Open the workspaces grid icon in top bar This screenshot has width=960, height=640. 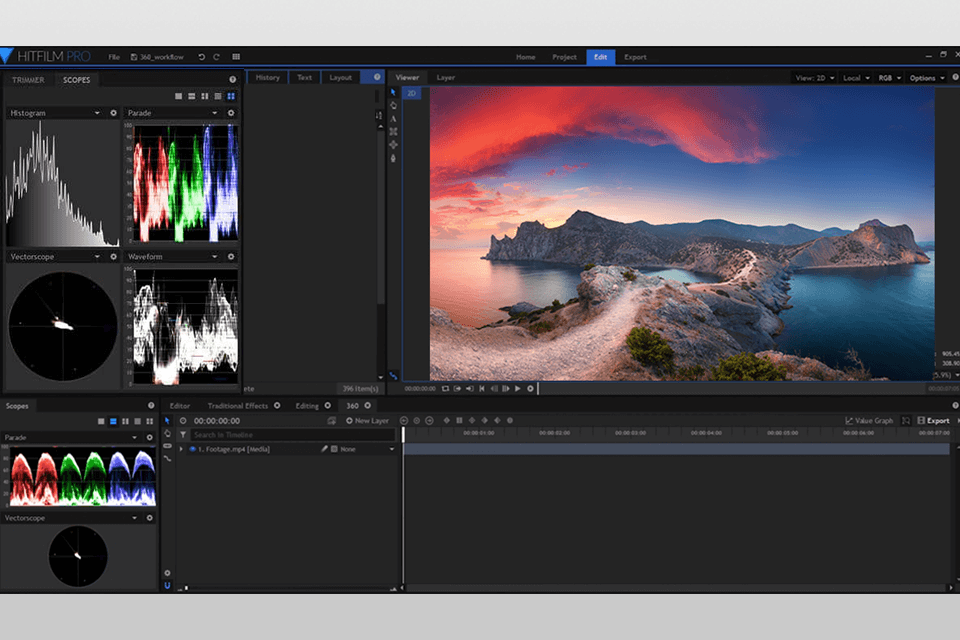[236, 57]
